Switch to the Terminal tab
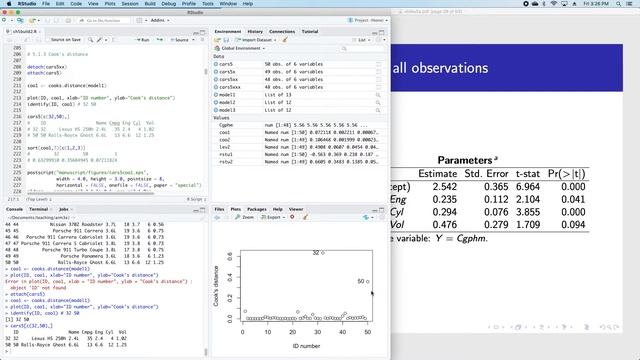This screenshot has height=360, width=640. 38,209
